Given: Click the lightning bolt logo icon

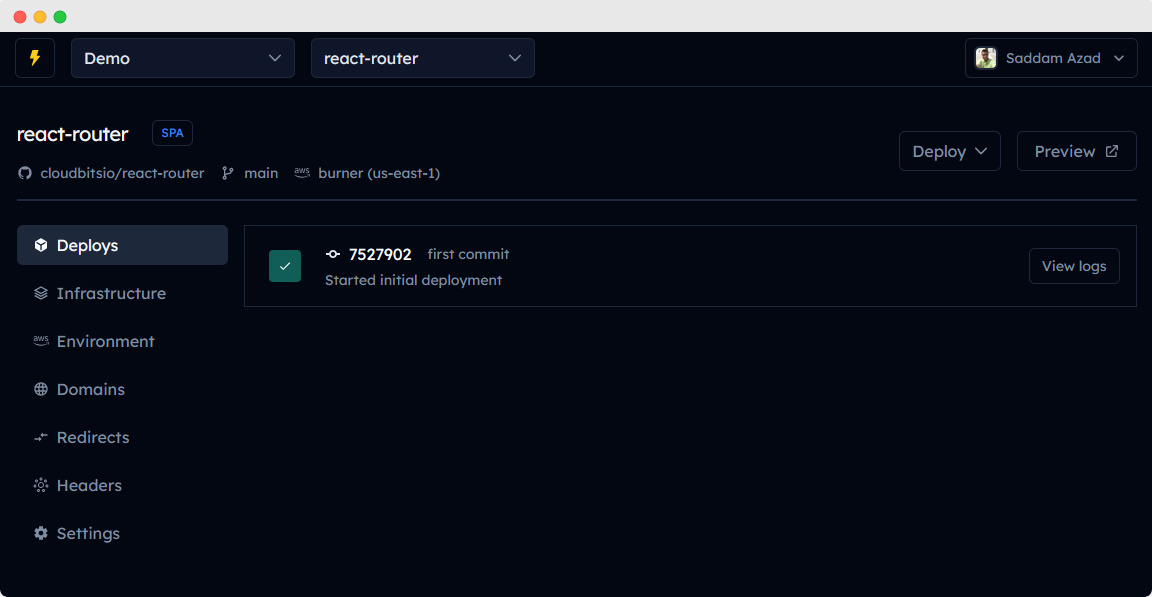Looking at the screenshot, I should [35, 58].
